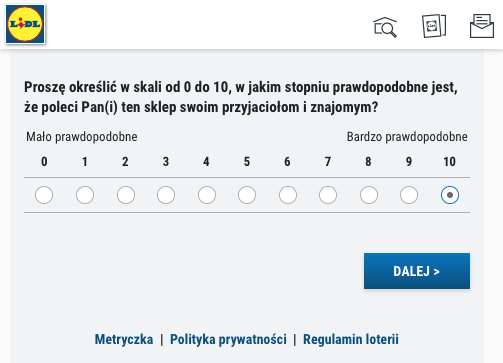Select rating 7 radio button

point(328,195)
